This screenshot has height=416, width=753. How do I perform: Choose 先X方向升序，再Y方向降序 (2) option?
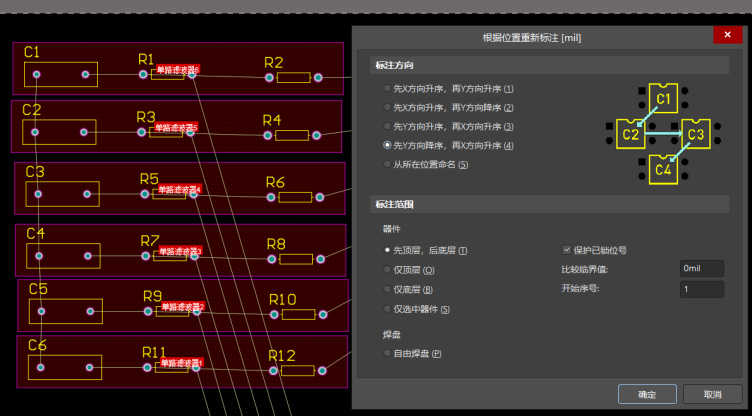click(x=388, y=108)
